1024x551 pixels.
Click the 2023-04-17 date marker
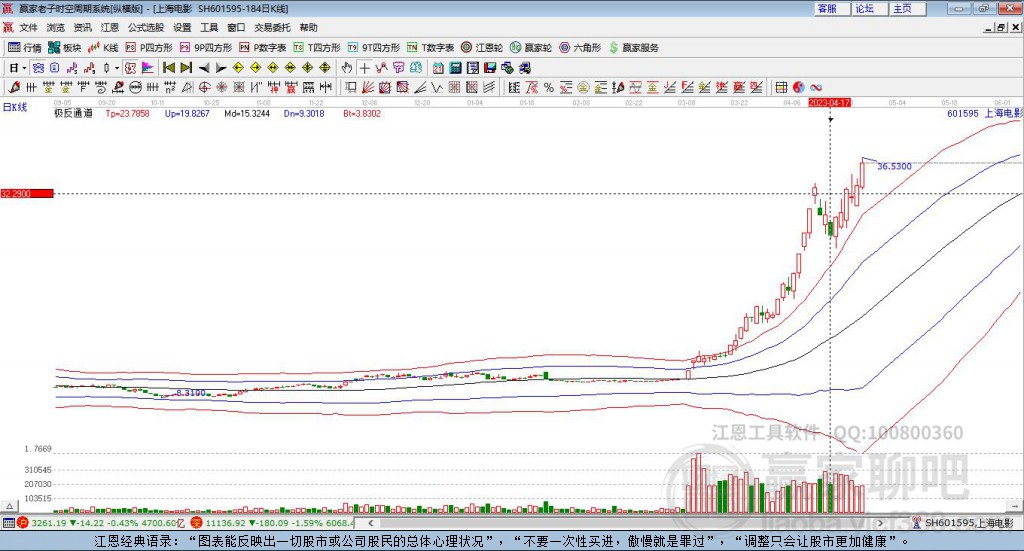829,103
